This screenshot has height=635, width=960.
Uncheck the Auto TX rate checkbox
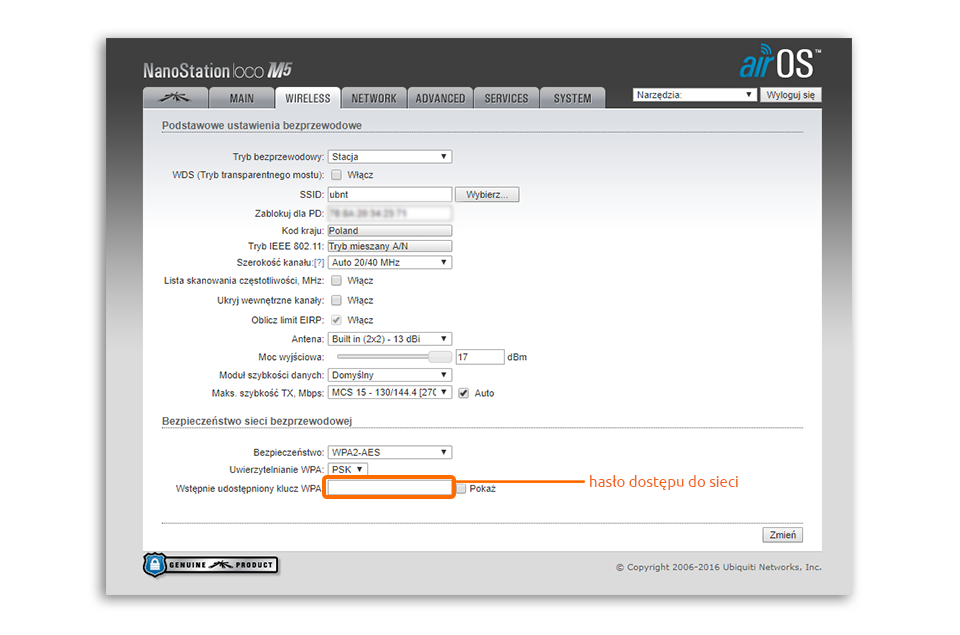click(463, 393)
